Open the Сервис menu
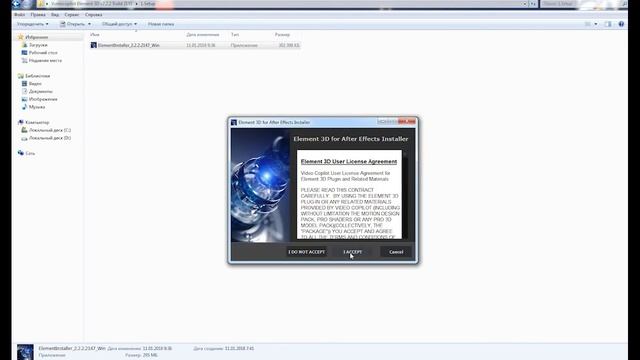 (x=72, y=15)
